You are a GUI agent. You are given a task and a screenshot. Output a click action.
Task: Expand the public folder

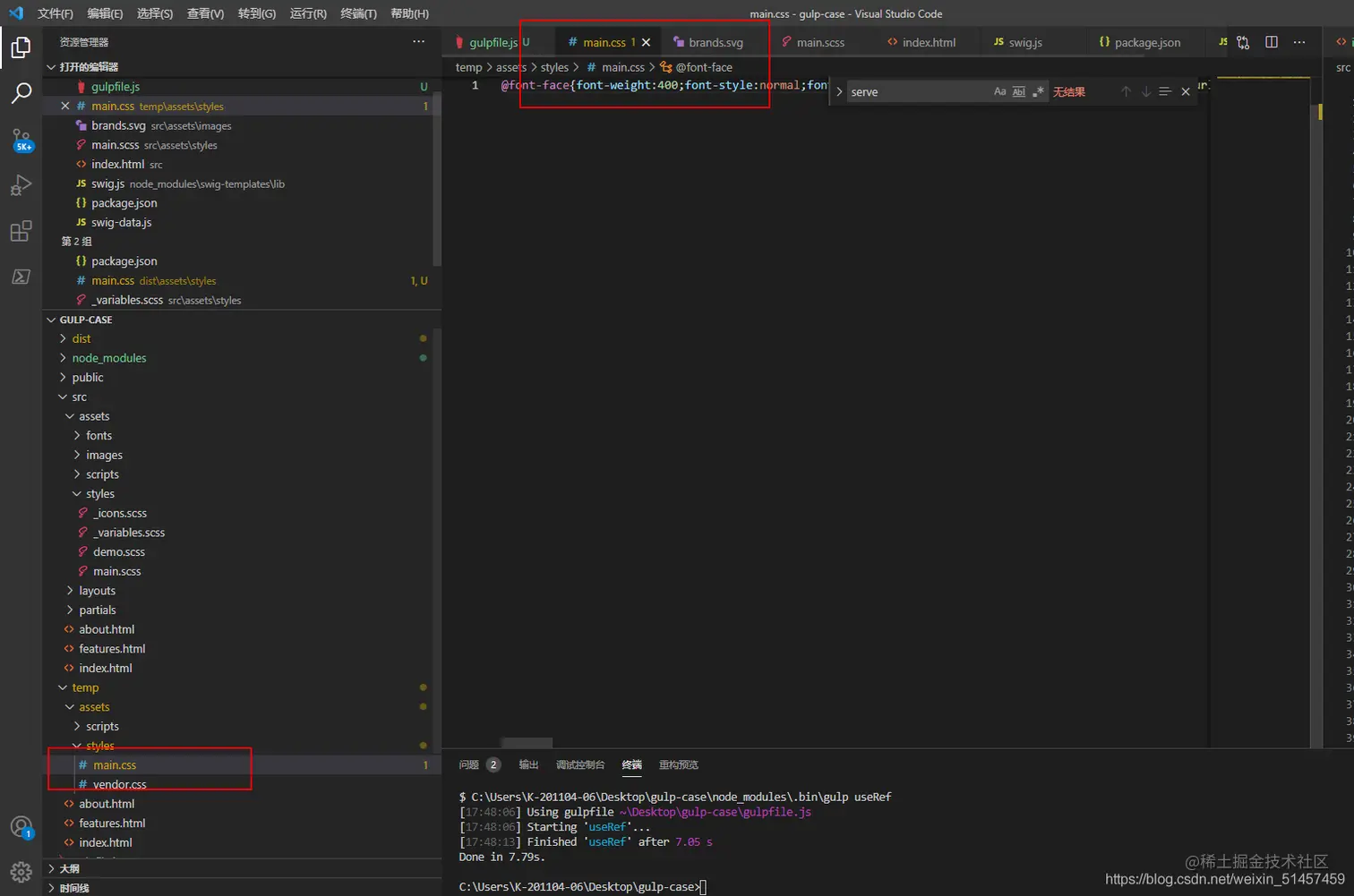88,378
